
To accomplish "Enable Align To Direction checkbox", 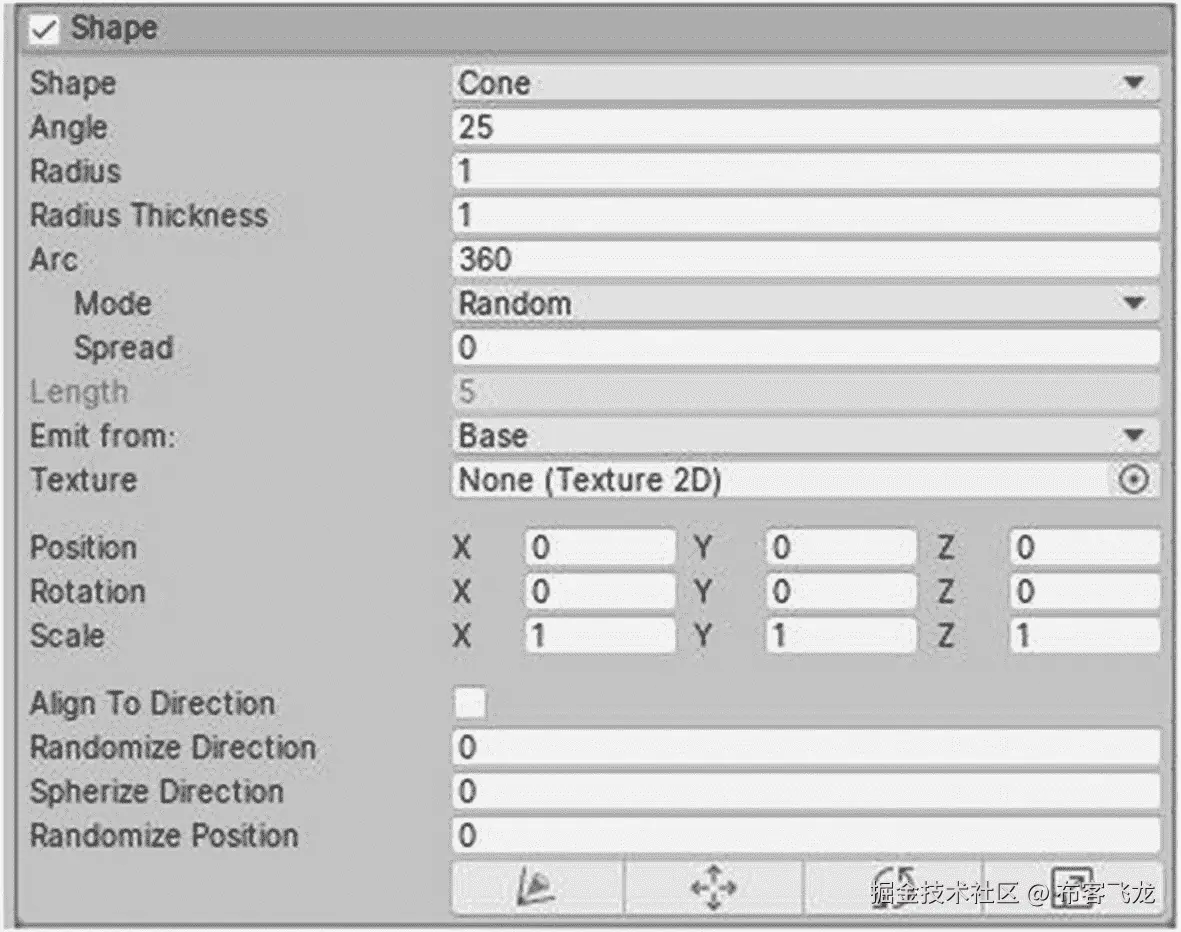I will [x=470, y=704].
